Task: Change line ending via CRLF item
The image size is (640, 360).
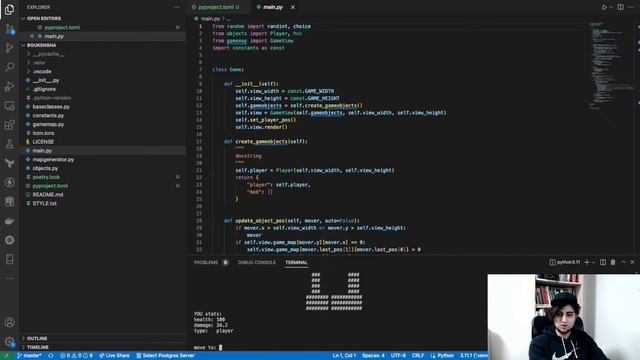Action: [418, 356]
